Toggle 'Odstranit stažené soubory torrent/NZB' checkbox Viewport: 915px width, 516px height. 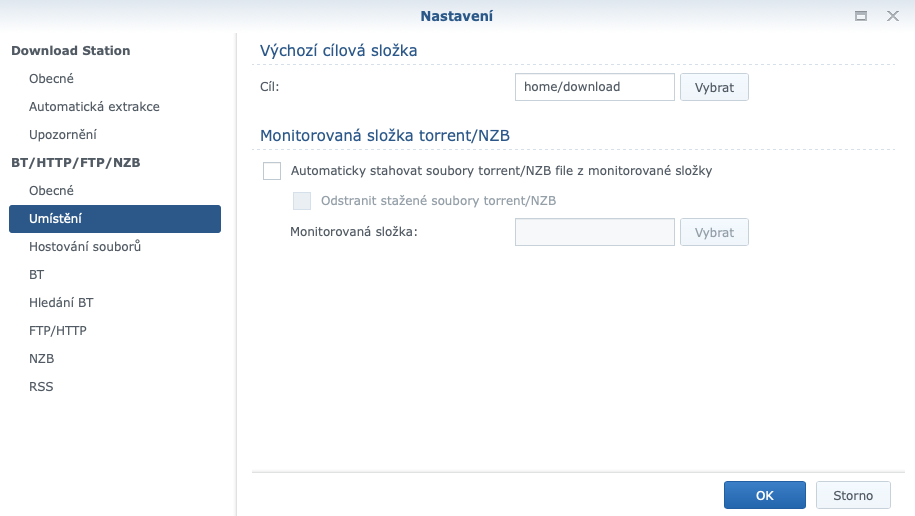click(302, 201)
